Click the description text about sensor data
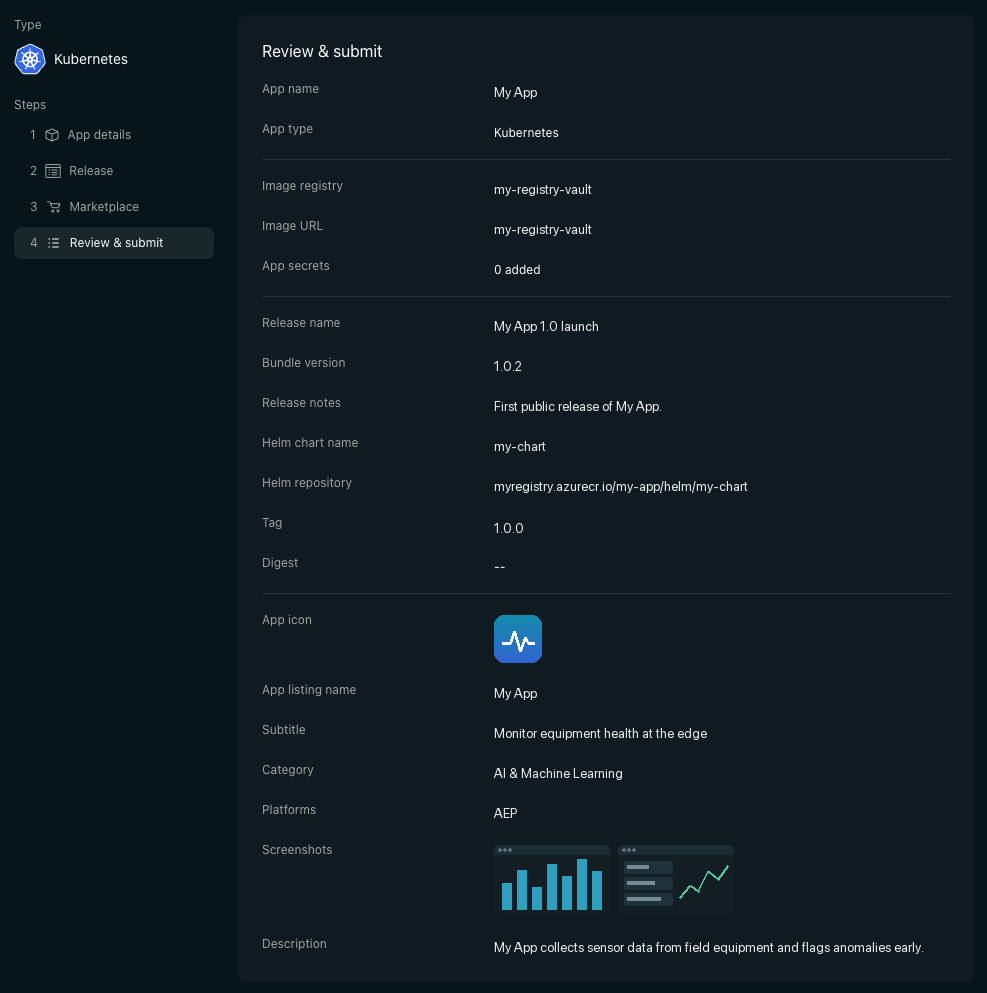This screenshot has height=993, width=987. [x=708, y=948]
